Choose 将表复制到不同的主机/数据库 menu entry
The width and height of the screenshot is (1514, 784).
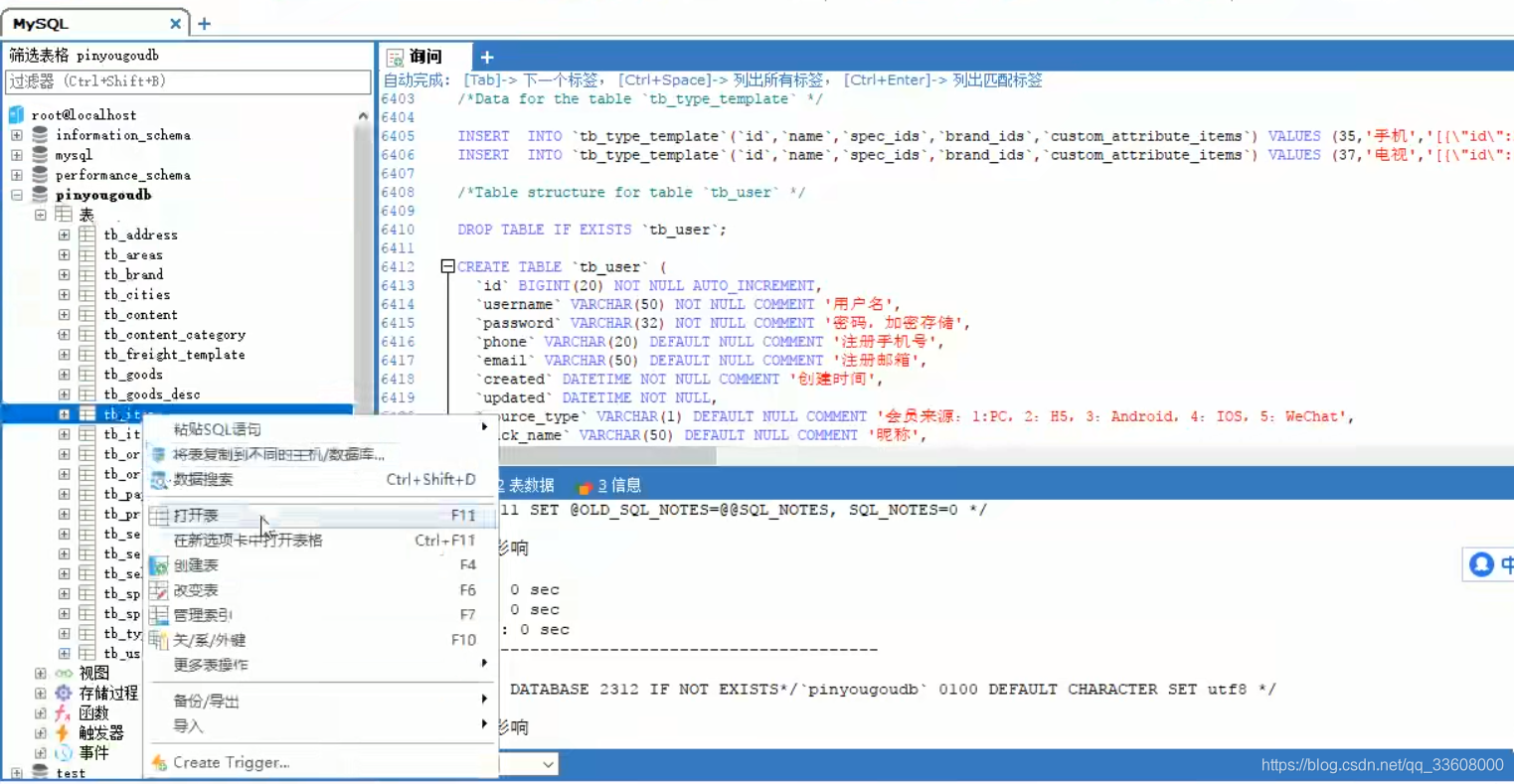(320, 454)
